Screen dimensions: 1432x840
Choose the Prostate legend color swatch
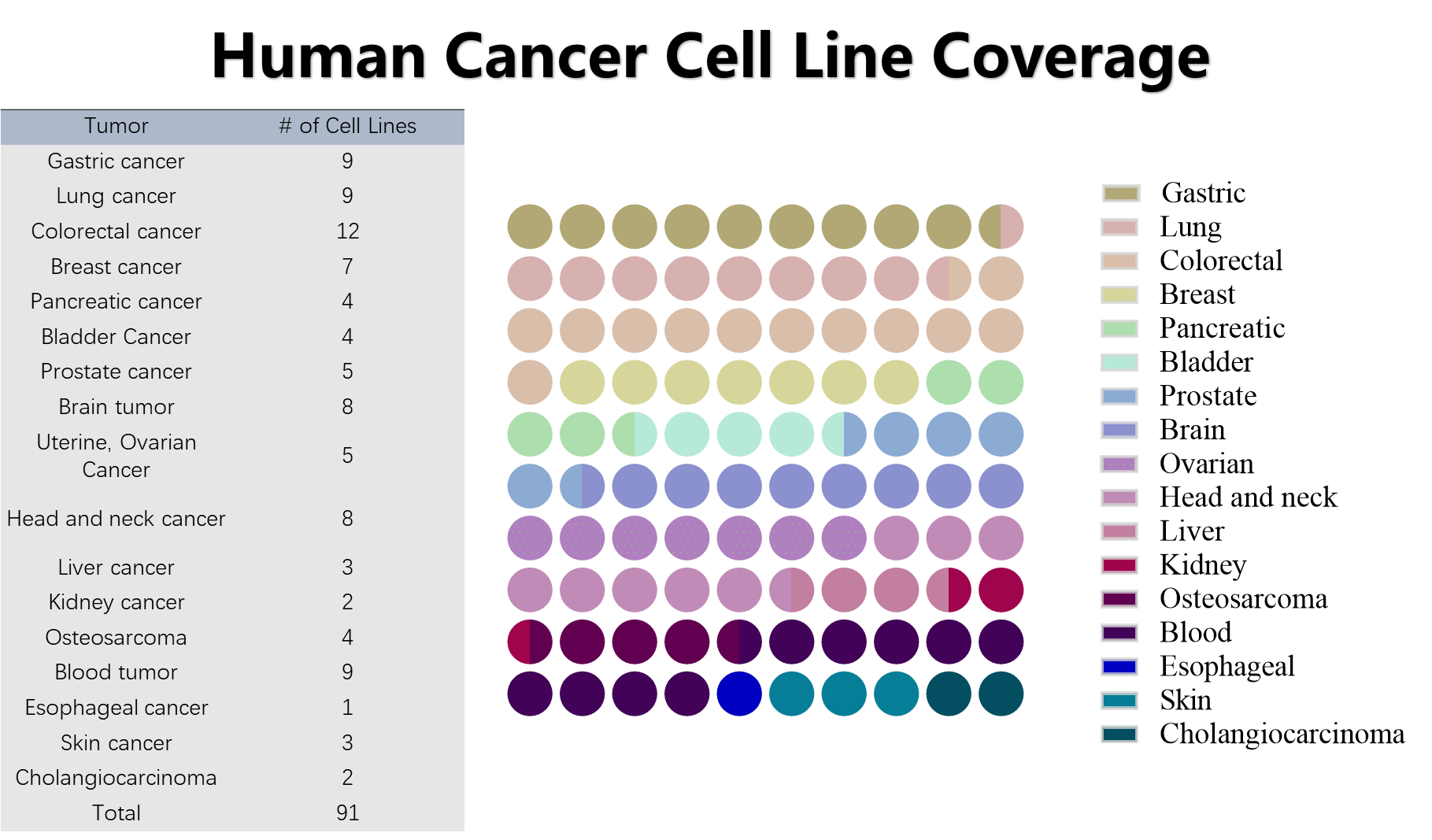click(1119, 397)
